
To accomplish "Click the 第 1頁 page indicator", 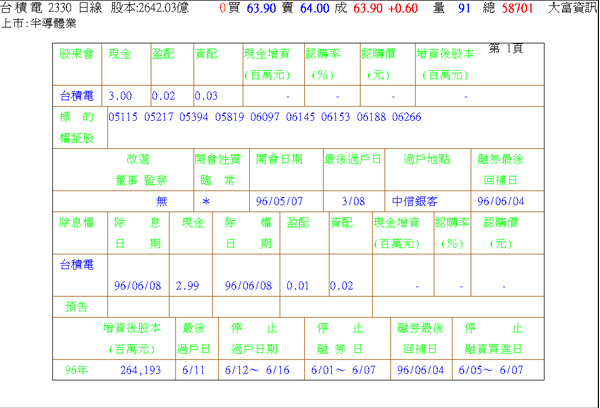I will [505, 48].
